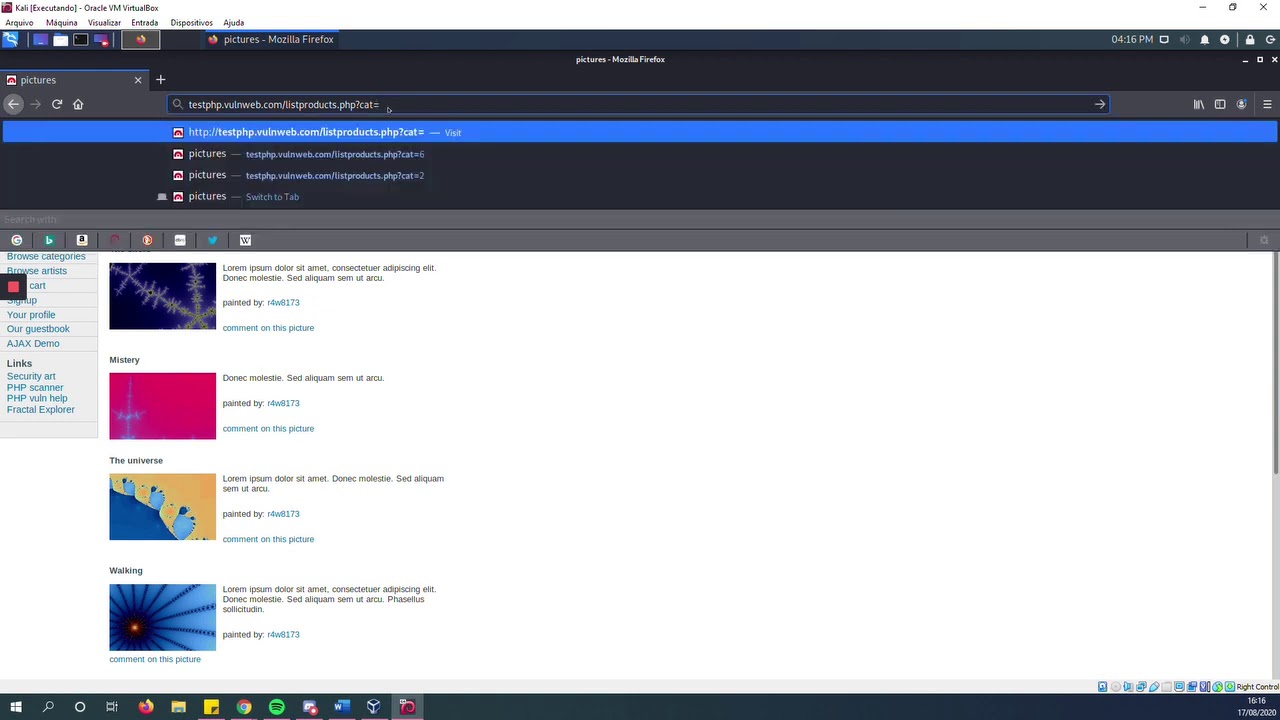Open AJAX Demo link

click(33, 343)
